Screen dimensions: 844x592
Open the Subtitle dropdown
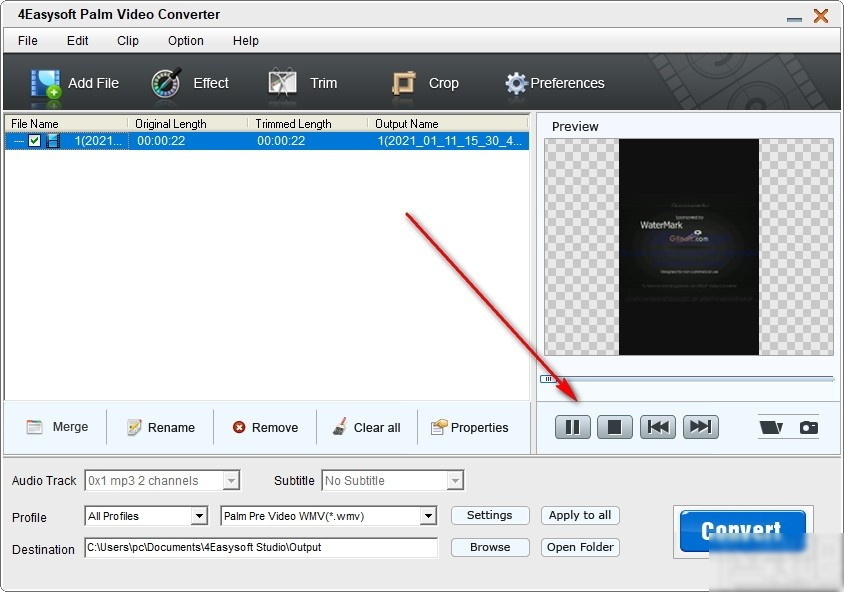[x=455, y=480]
